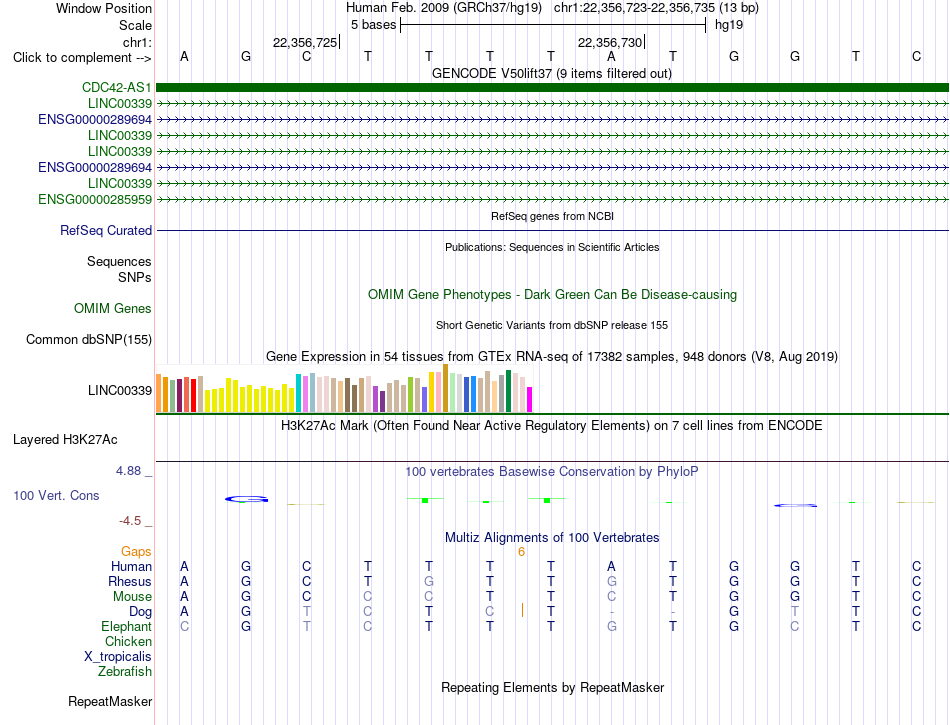
Task: Open the ENSG00000285959 transcript label
Action: [95, 199]
